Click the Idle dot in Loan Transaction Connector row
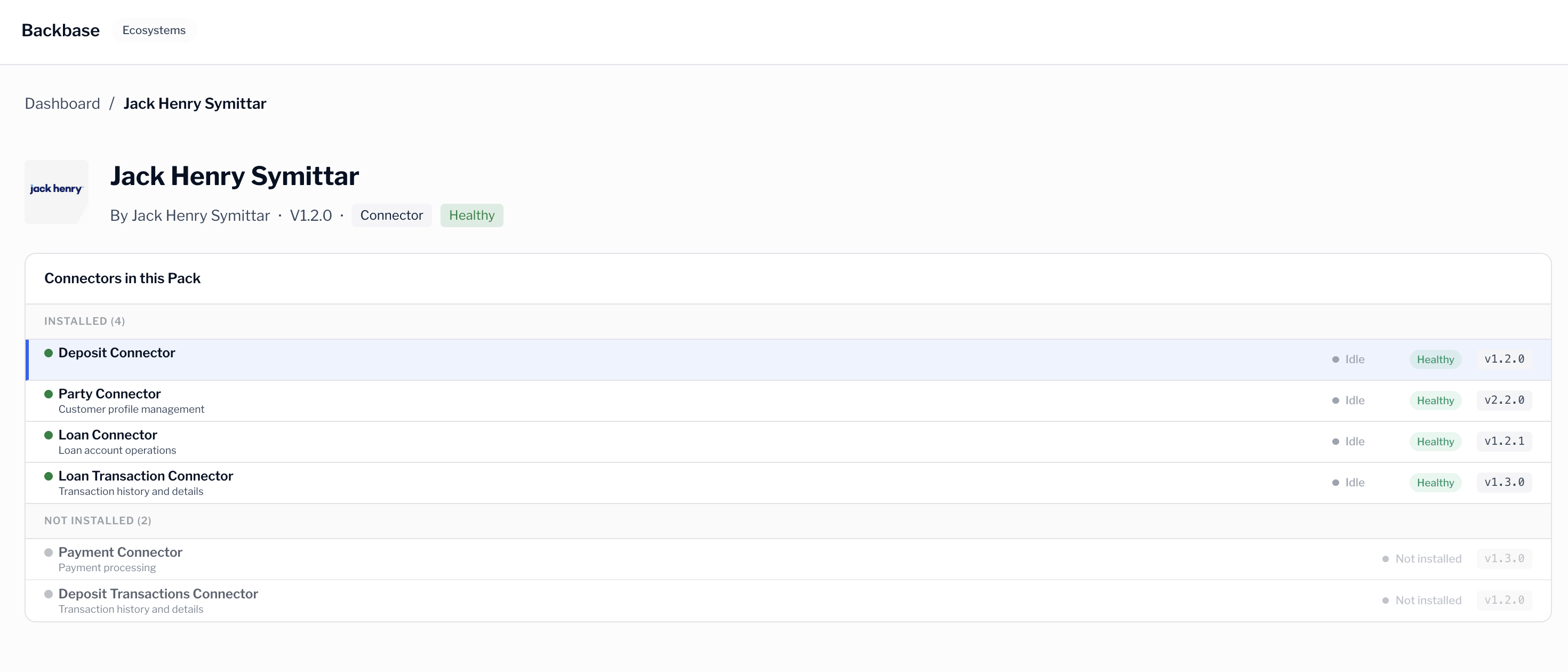This screenshot has width=1568, height=672. [1335, 483]
